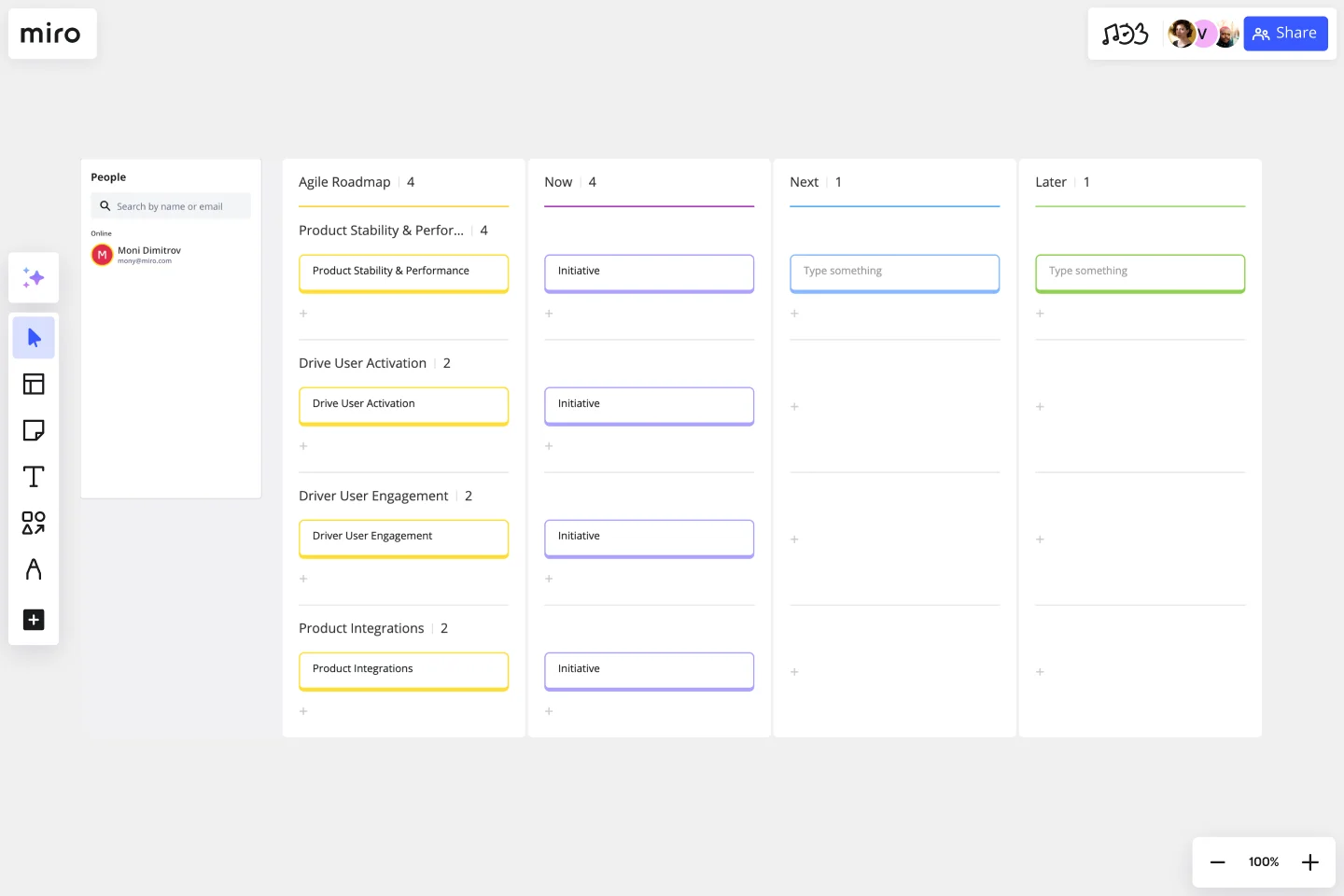Select Initiative card in Product Stability row
1344x896 pixels.
click(x=649, y=273)
